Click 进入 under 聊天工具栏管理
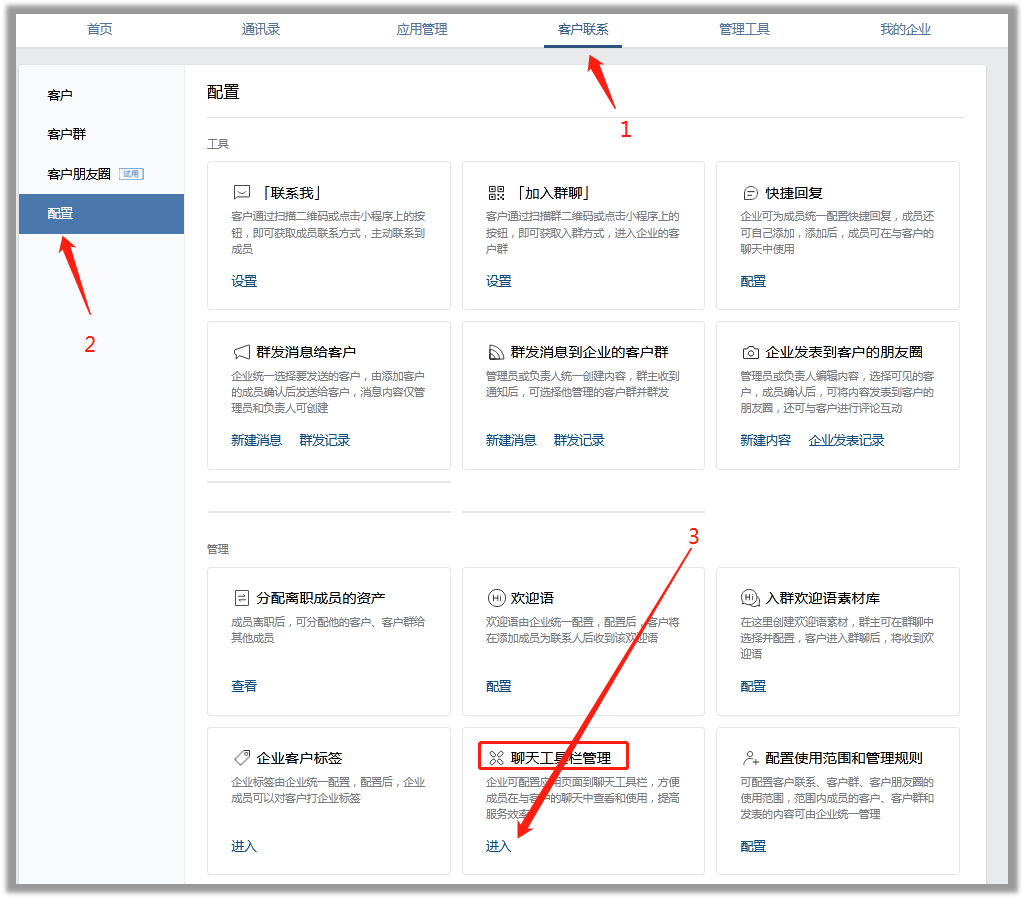The height and width of the screenshot is (899, 1024). (x=499, y=846)
